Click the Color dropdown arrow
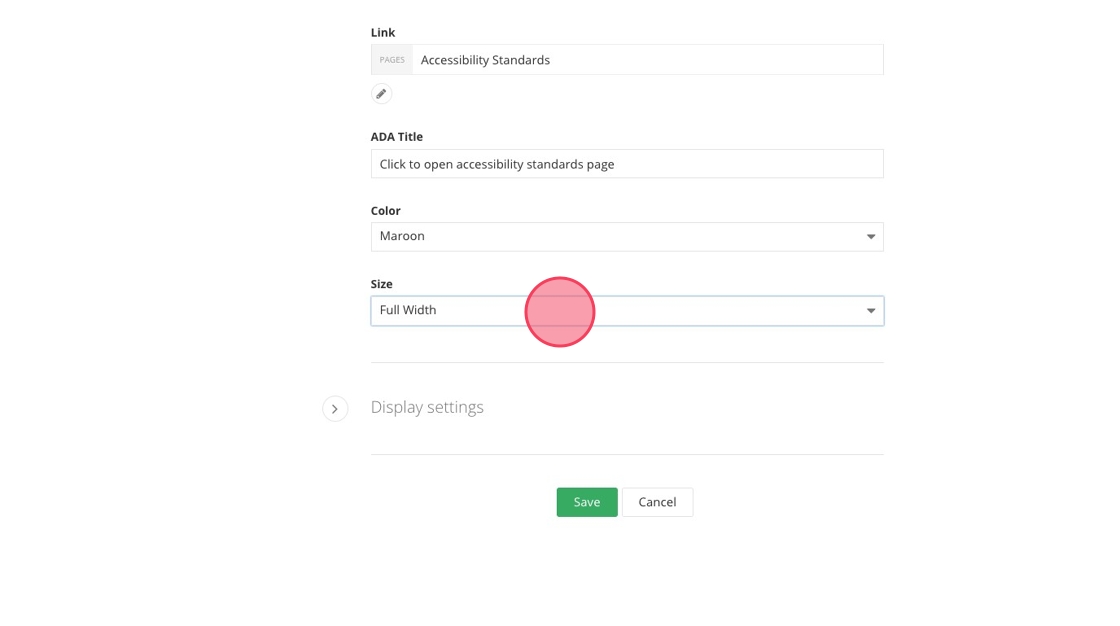The height and width of the screenshot is (626, 1120). point(871,237)
